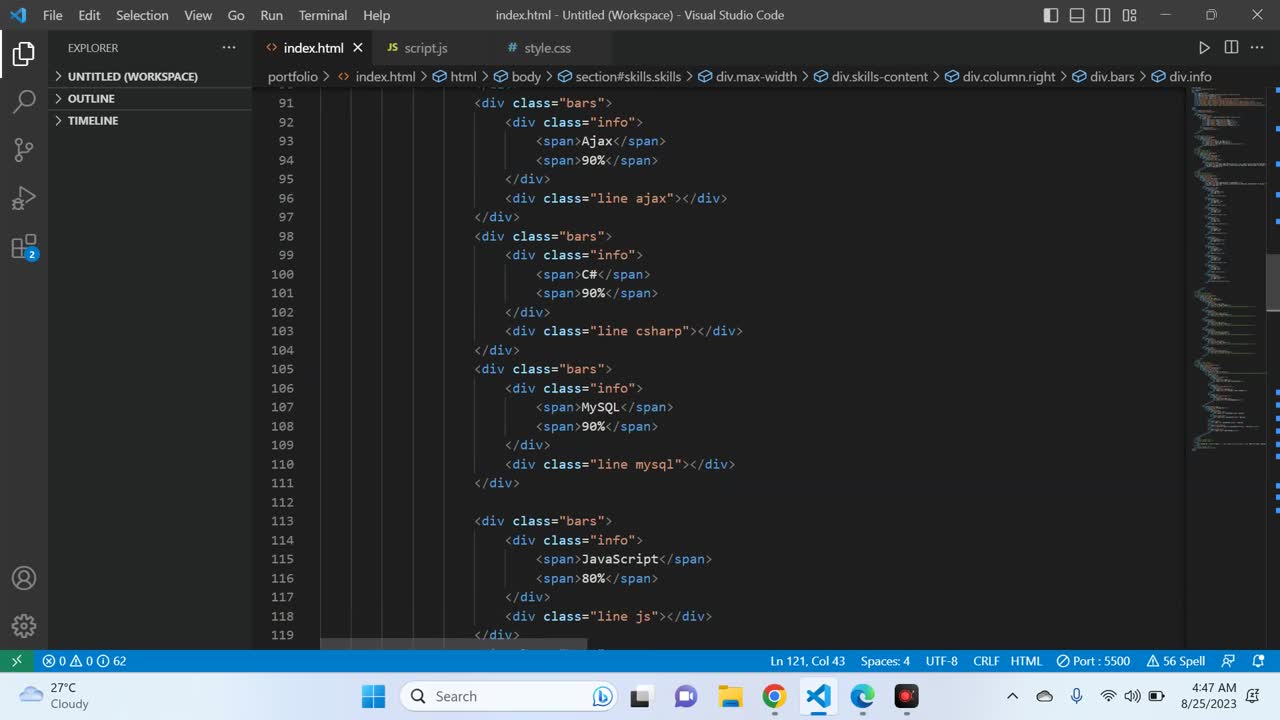1280x720 pixels.
Task: Select the index.html tab
Action: point(313,48)
